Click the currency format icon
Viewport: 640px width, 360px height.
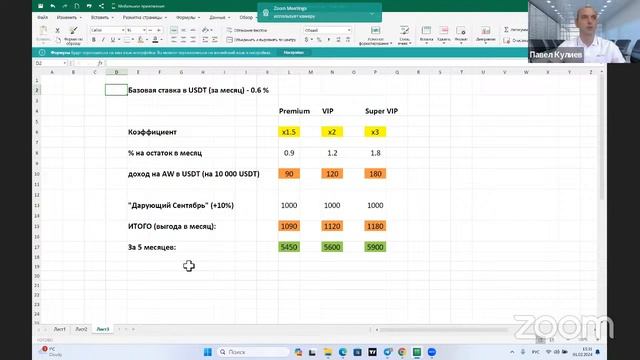coord(307,40)
